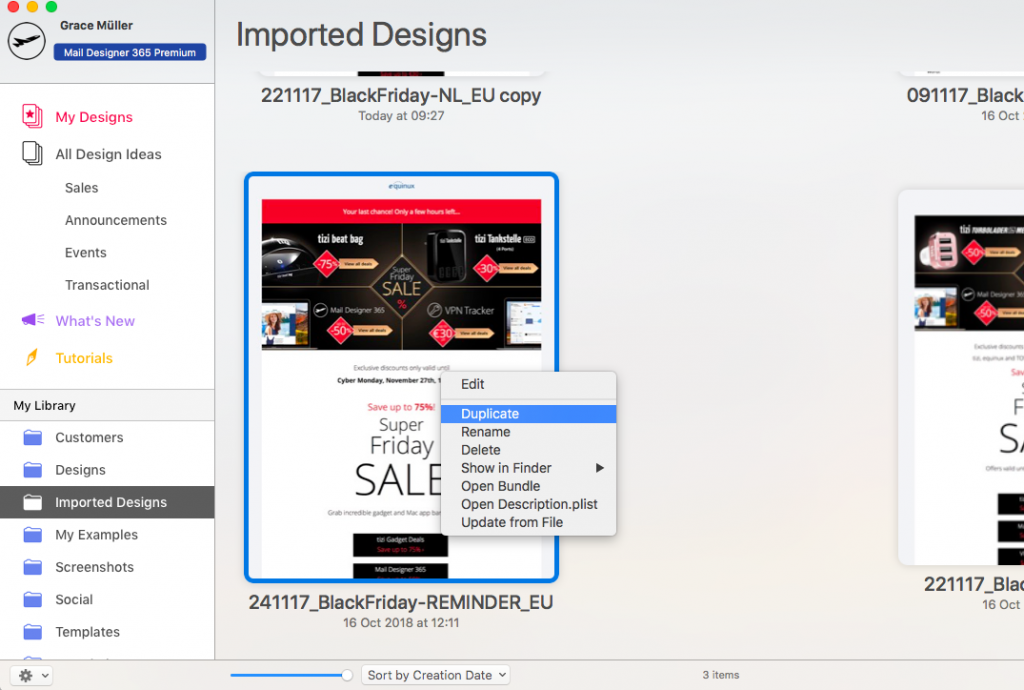
Task: Expand the Show in Finder submenu arrow
Action: 600,468
